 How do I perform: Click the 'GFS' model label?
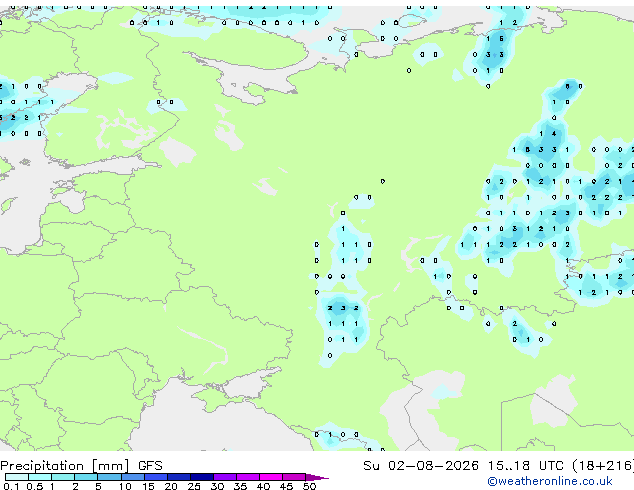[x=150, y=466]
